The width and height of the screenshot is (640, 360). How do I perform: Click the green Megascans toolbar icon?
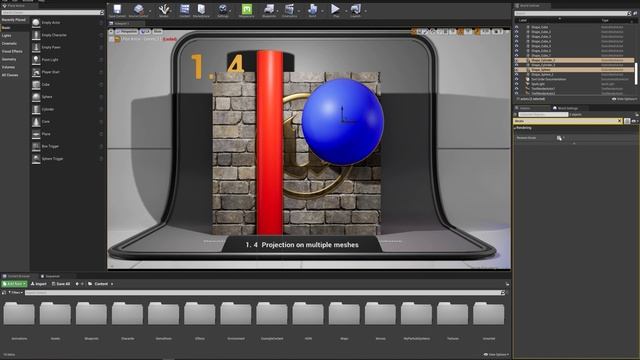click(247, 10)
